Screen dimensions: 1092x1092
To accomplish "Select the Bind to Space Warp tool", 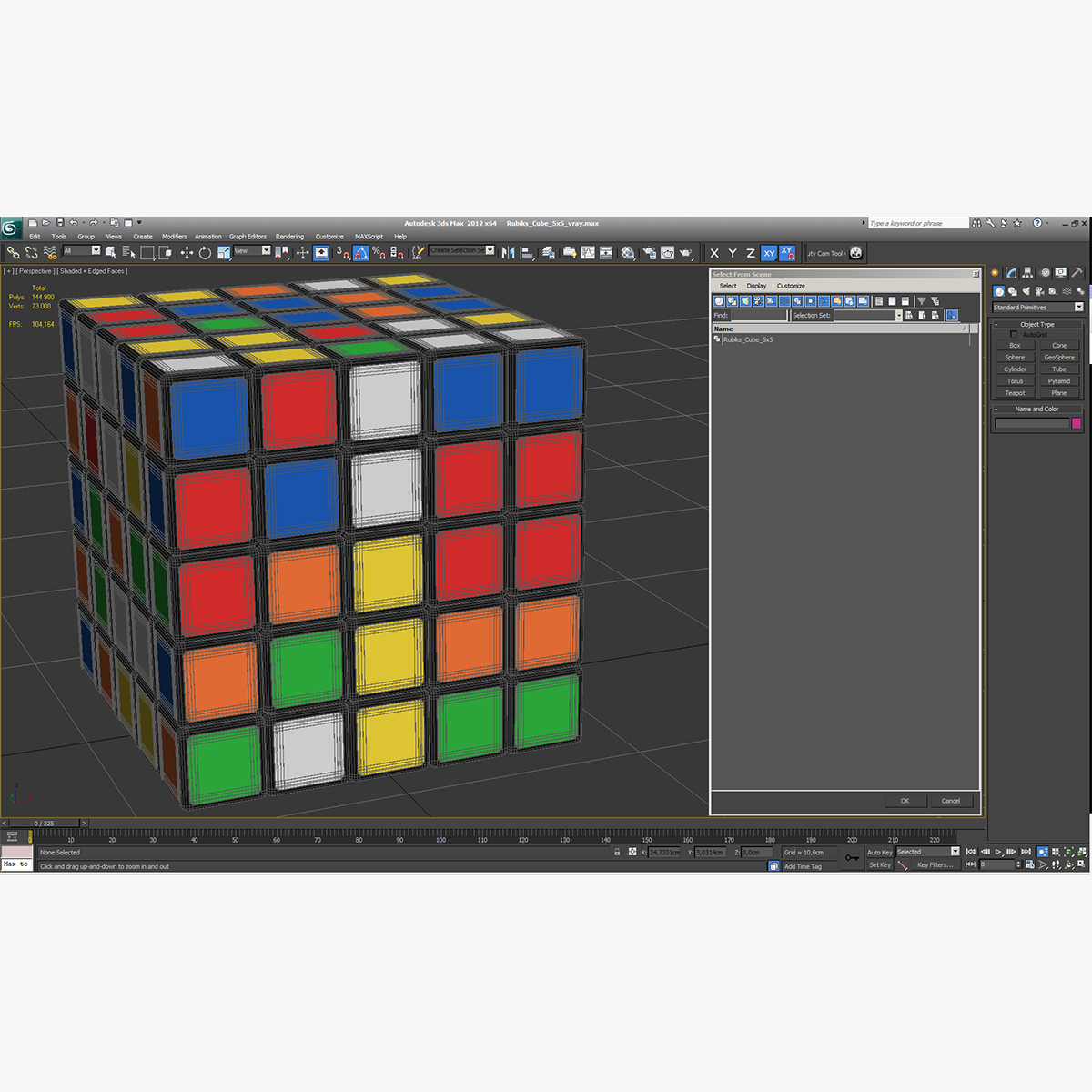I will (50, 252).
